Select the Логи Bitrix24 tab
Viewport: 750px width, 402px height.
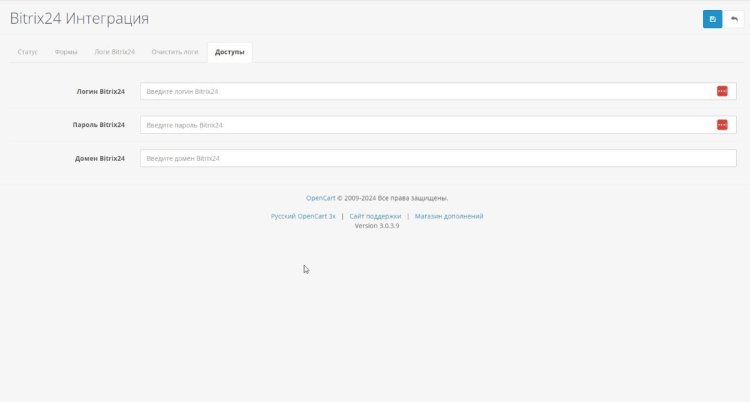point(114,51)
